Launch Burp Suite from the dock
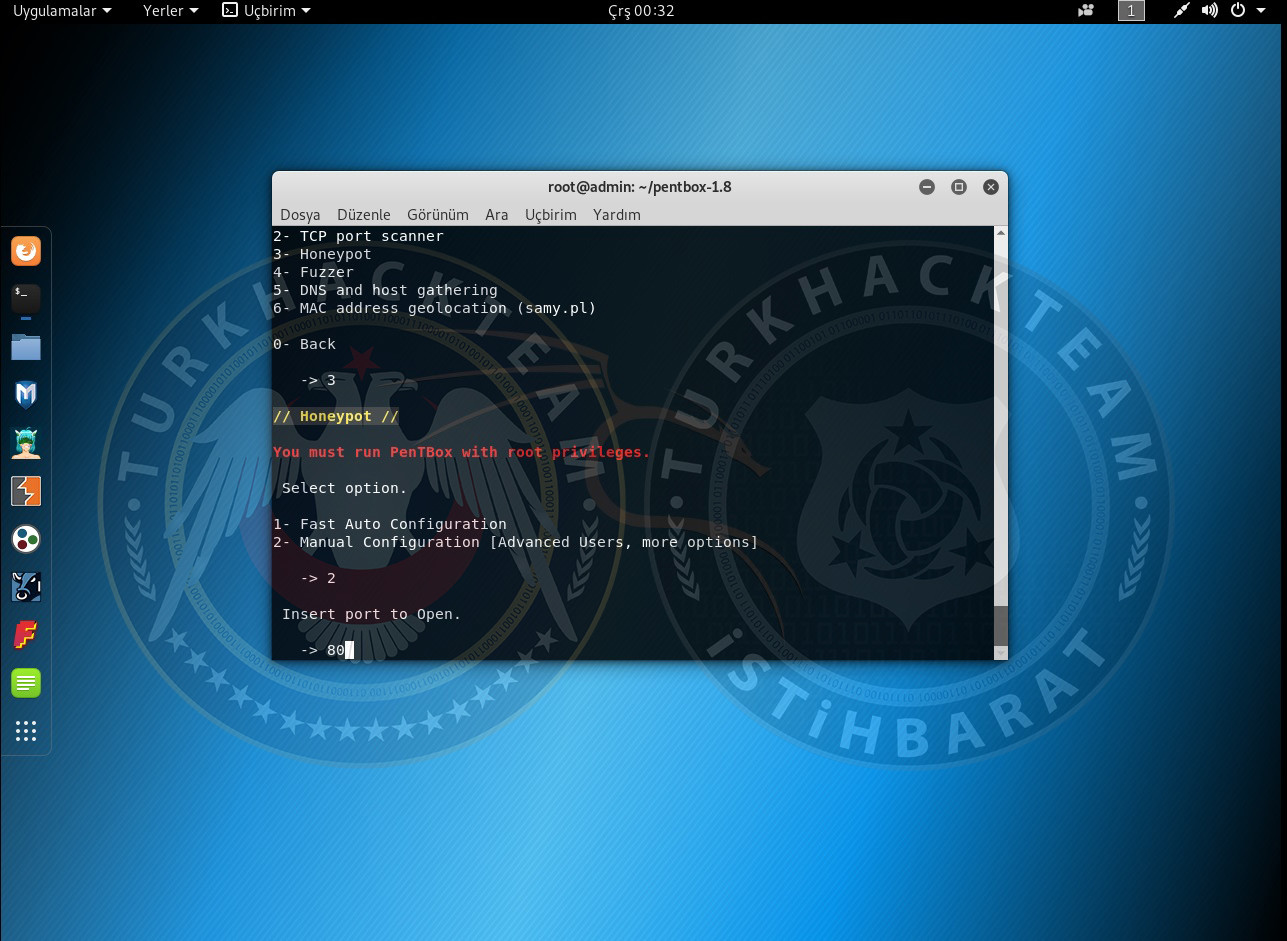This screenshot has width=1287, height=941. [x=26, y=491]
